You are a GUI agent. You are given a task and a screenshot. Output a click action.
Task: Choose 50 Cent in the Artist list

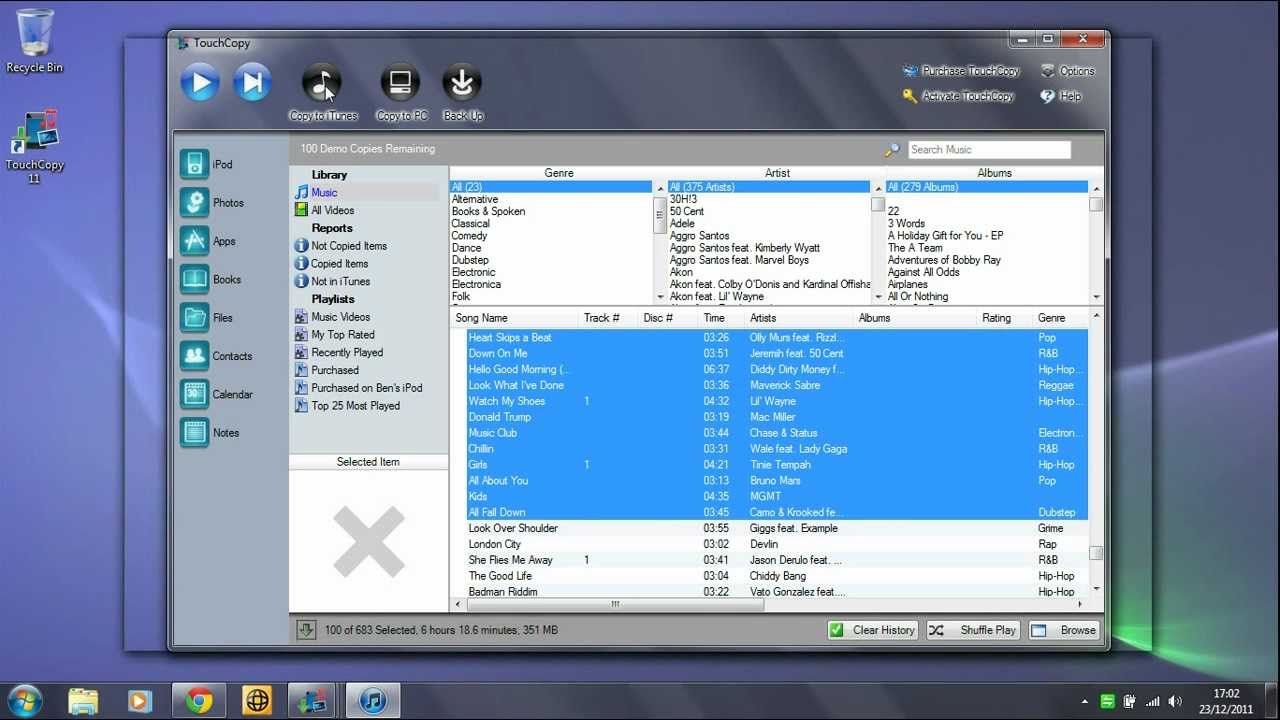pos(687,212)
